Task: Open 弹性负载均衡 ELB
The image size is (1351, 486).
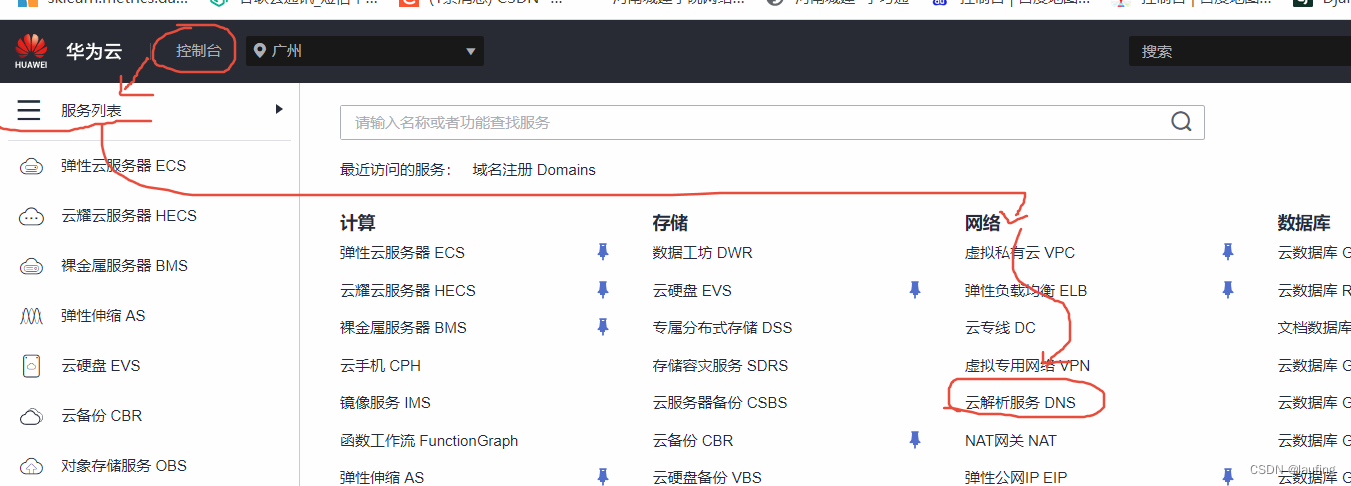Action: pyautogui.click(x=1026, y=291)
